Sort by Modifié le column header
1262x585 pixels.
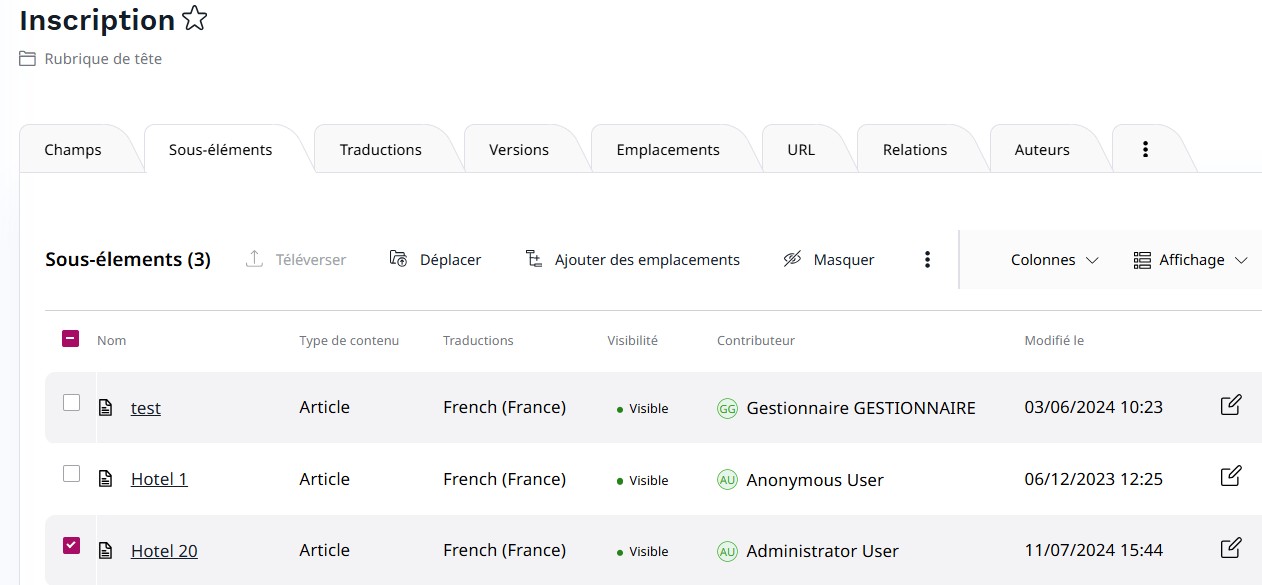pyautogui.click(x=1054, y=341)
